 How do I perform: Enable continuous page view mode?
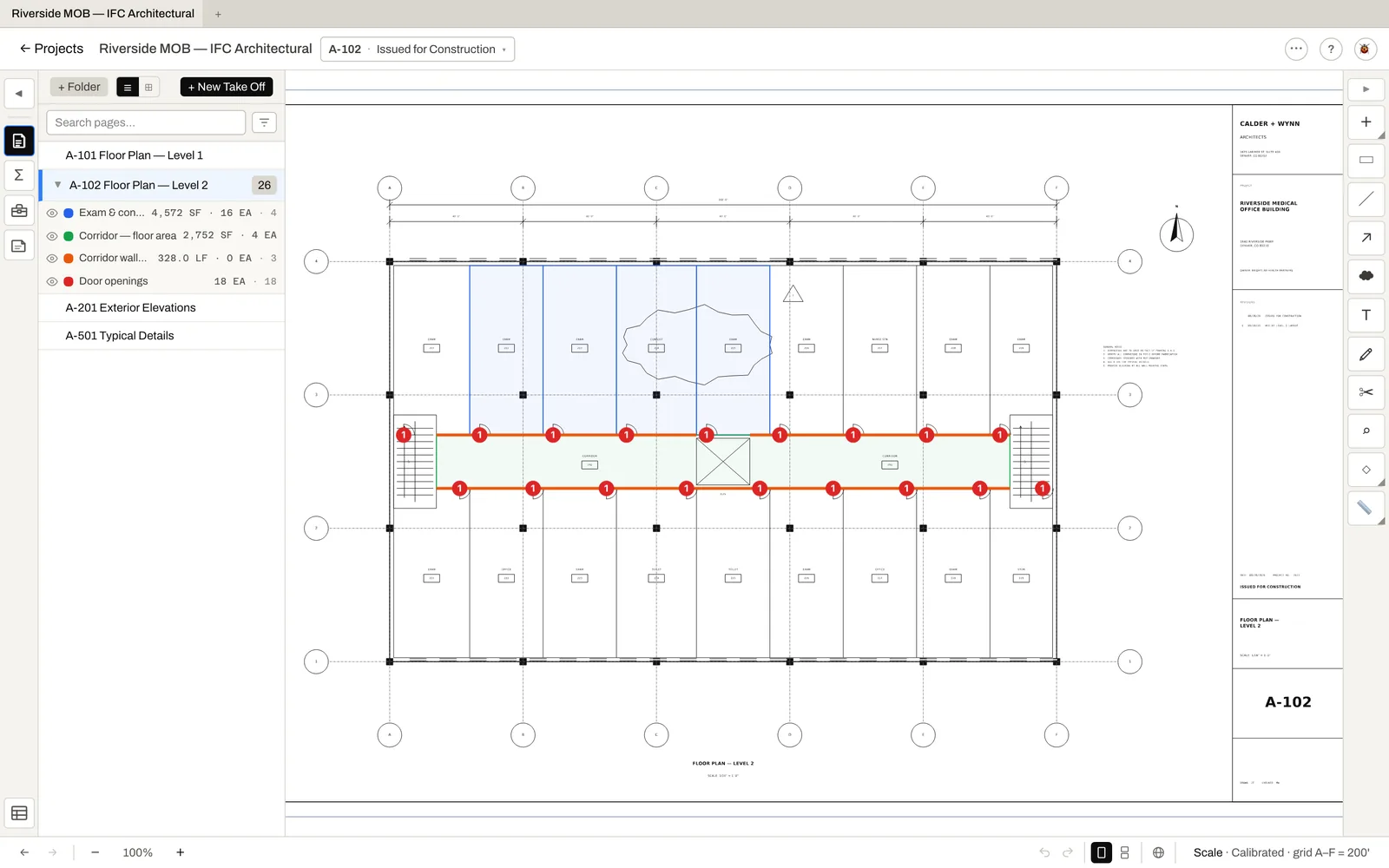[x=1125, y=852]
